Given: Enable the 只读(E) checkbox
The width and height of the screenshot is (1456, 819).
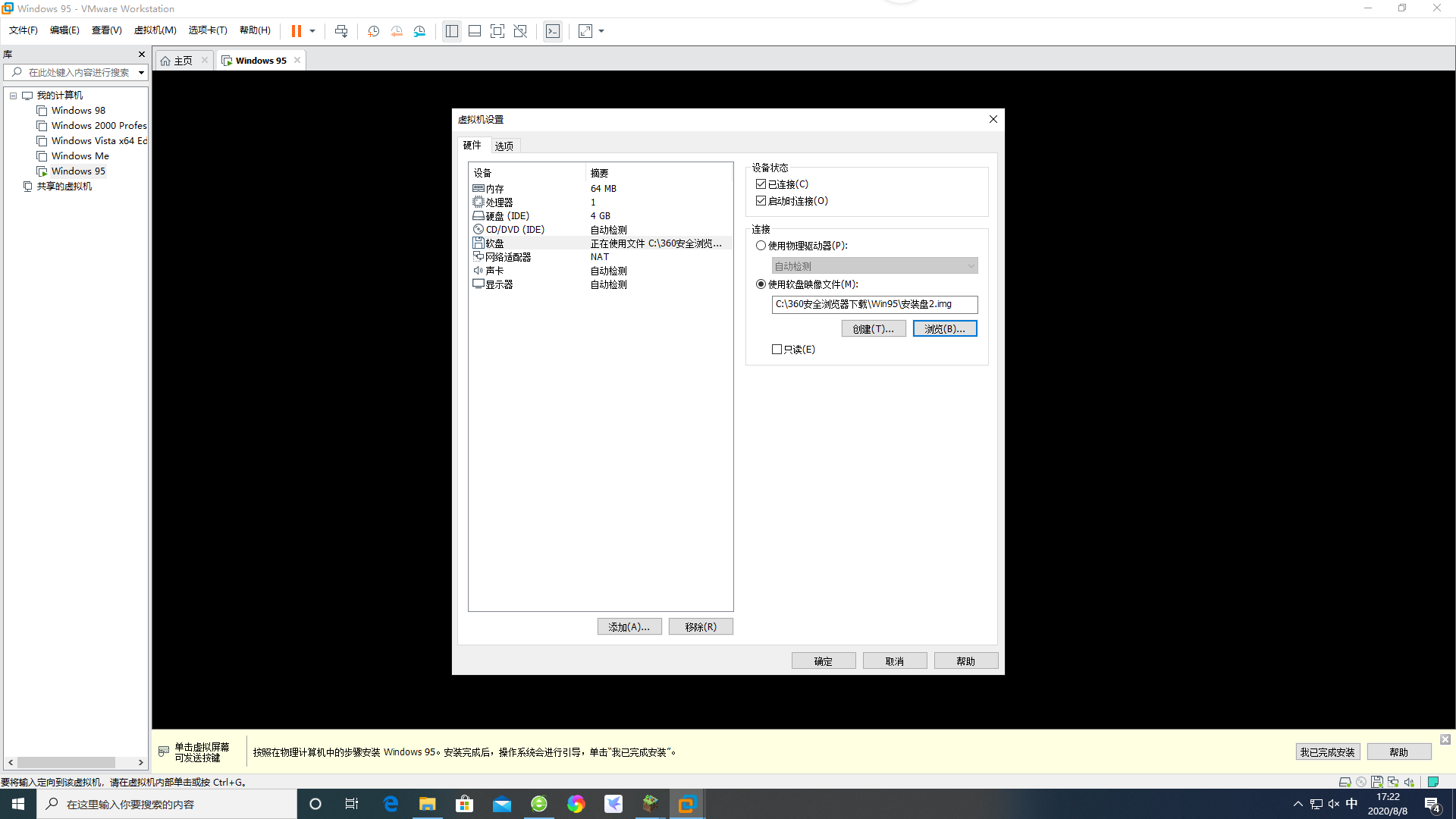Looking at the screenshot, I should pyautogui.click(x=777, y=349).
